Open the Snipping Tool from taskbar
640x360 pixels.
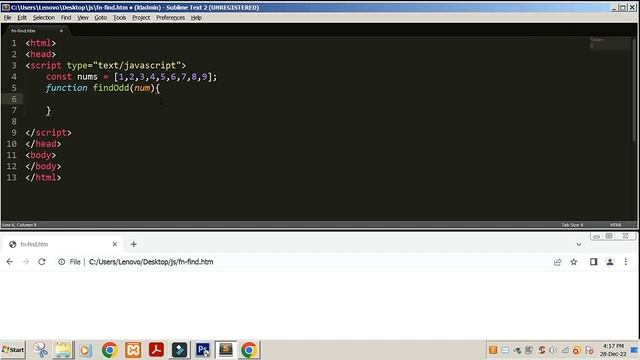40,350
